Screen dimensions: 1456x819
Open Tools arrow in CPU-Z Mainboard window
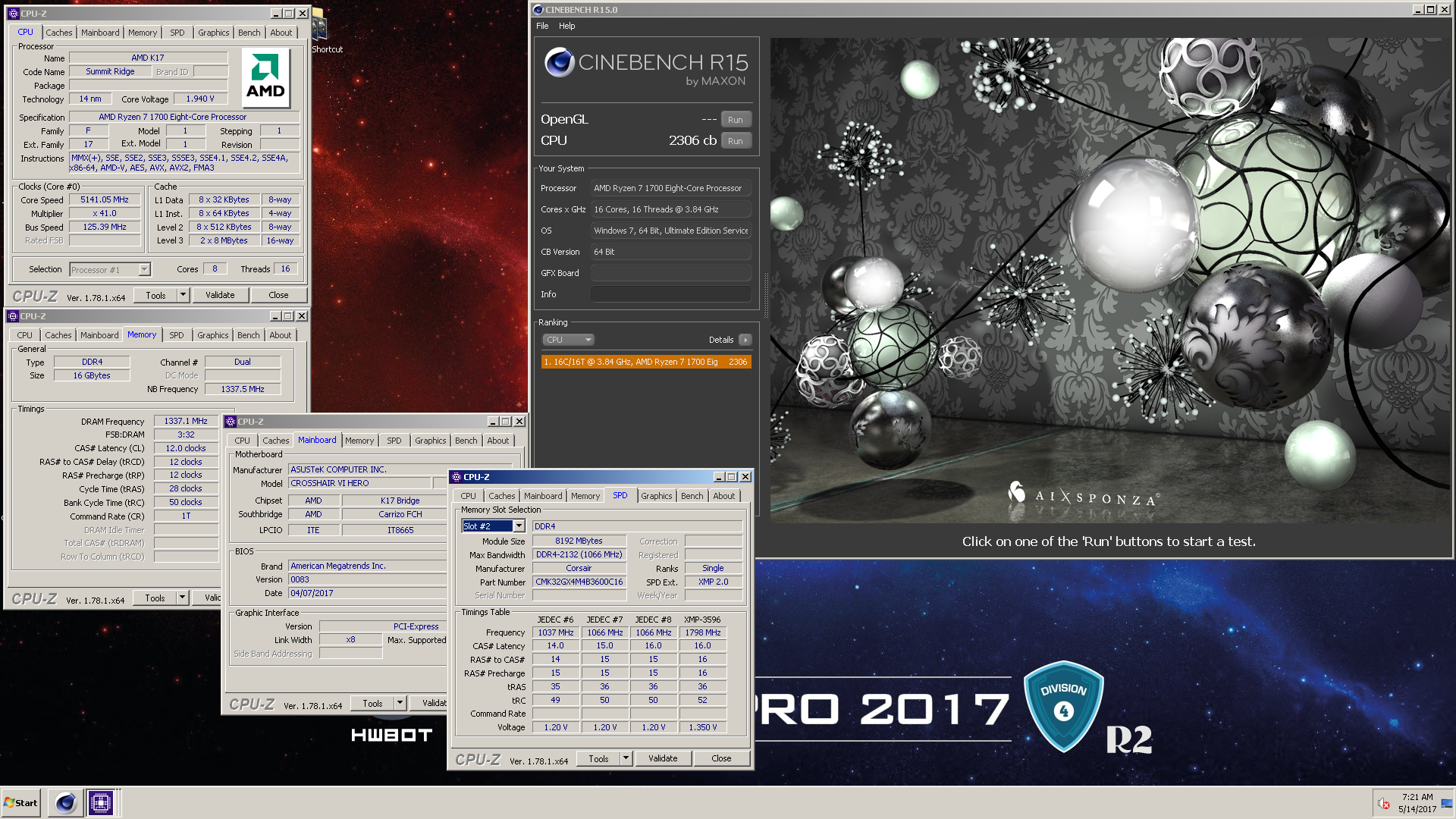click(400, 703)
